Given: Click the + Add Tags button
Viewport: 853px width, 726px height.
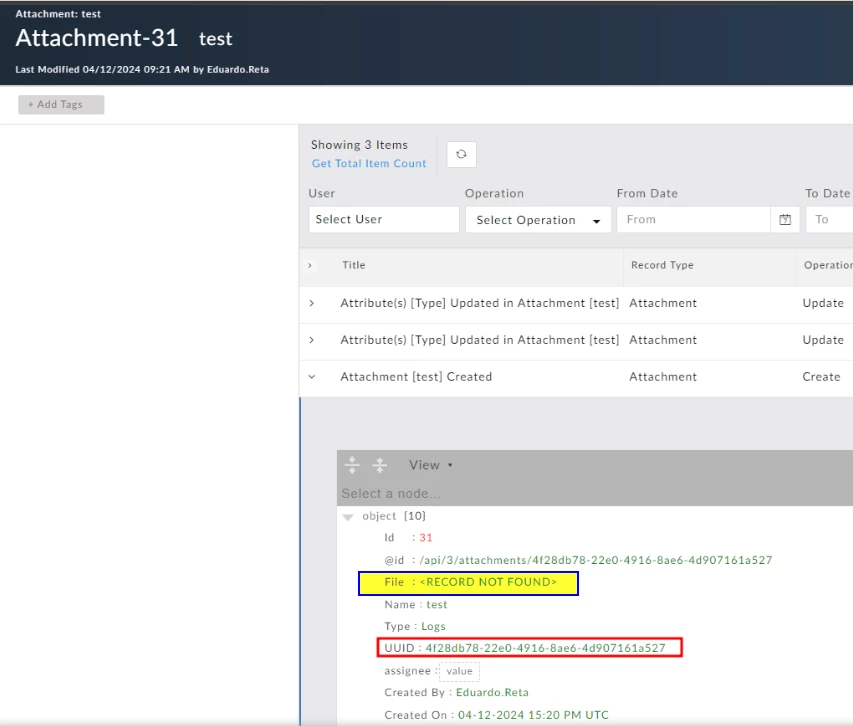Looking at the screenshot, I should tap(61, 104).
